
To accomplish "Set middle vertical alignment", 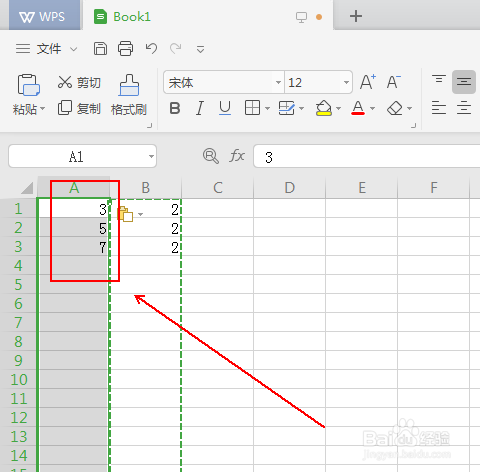I will (x=464, y=82).
